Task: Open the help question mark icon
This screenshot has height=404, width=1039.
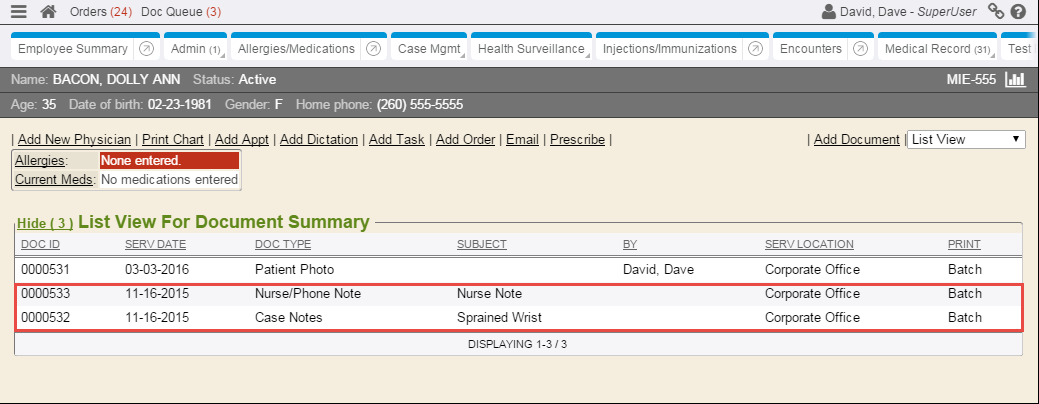Action: point(1018,12)
